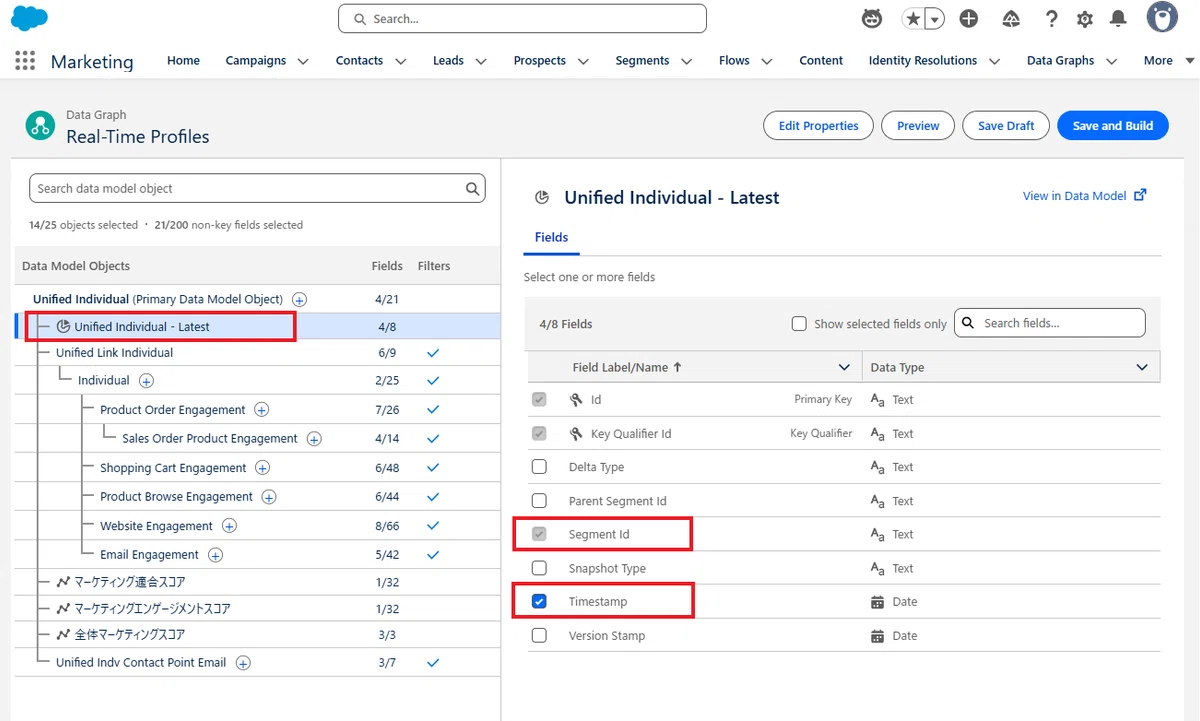The height and width of the screenshot is (721, 1200).
Task: Open the notifications bell
Action: pos(1118,18)
